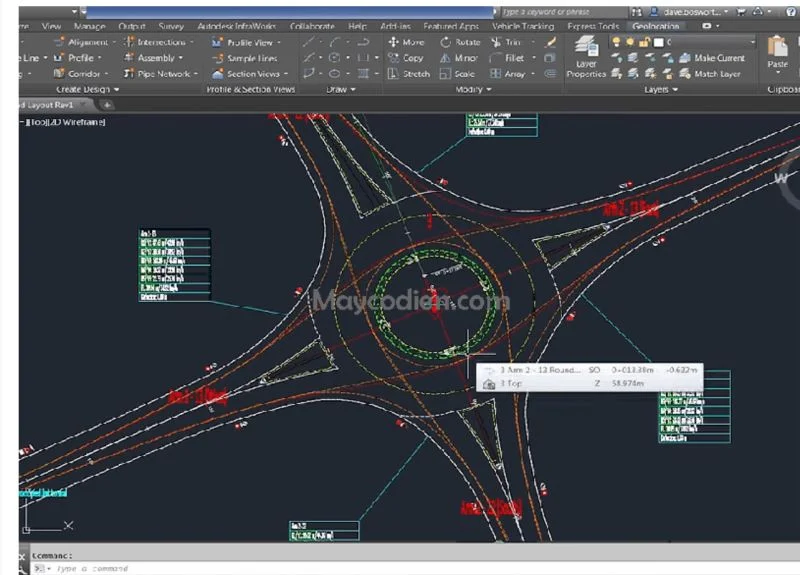Toggle the layer lock padlock icon
The image size is (800, 575).
coord(644,41)
